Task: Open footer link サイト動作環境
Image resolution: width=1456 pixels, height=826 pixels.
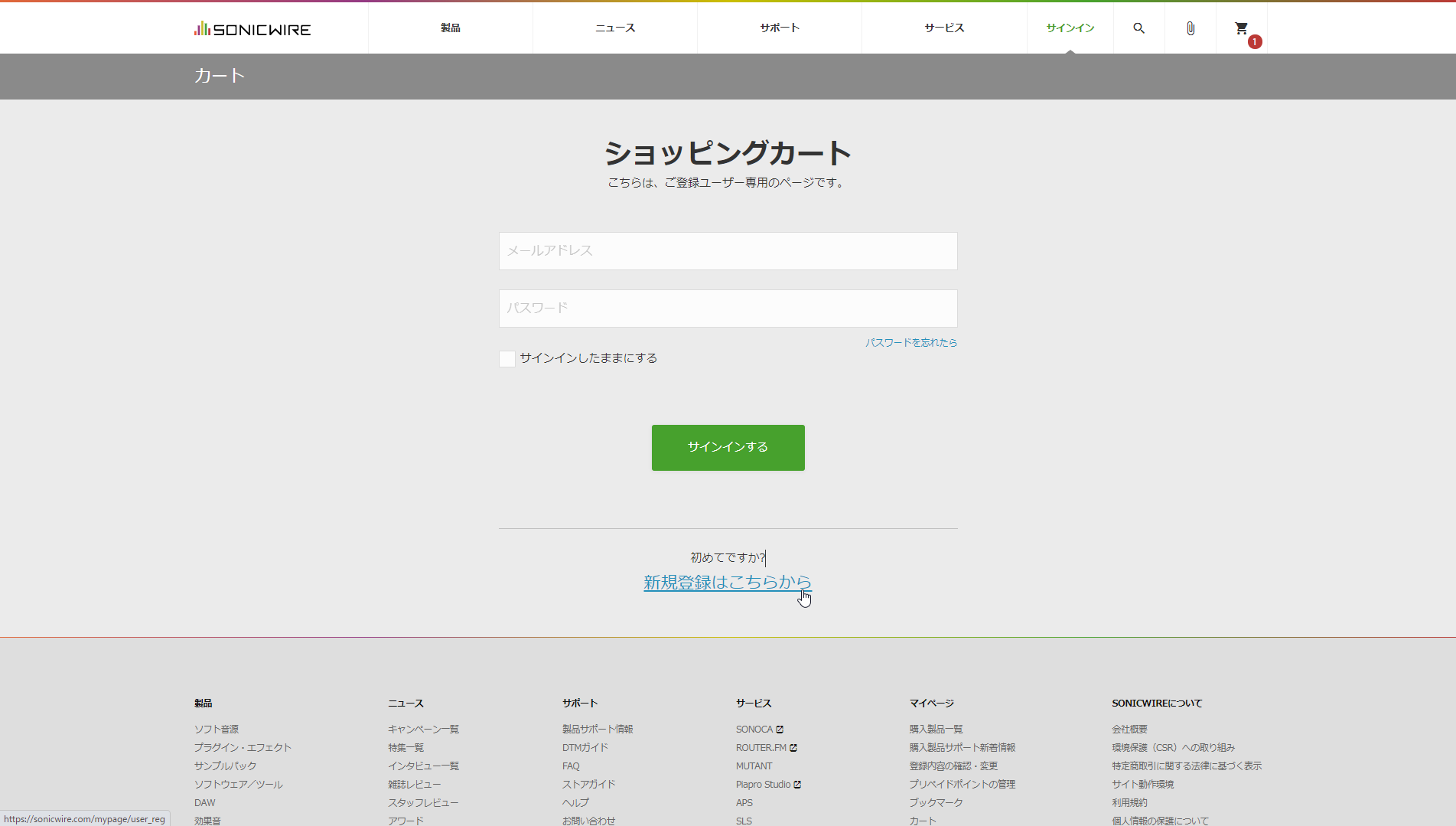Action: click(1142, 785)
